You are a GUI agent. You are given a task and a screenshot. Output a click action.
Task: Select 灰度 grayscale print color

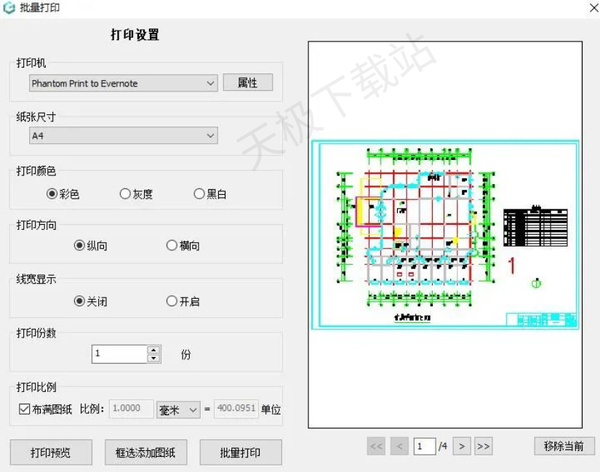tap(136, 194)
